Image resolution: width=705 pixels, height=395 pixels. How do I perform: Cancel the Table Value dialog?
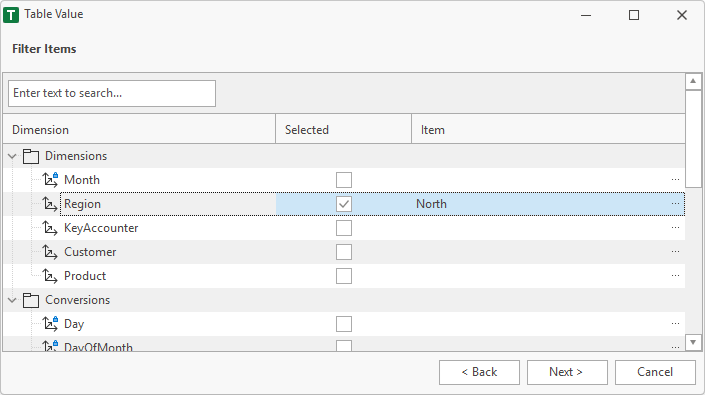tap(655, 372)
